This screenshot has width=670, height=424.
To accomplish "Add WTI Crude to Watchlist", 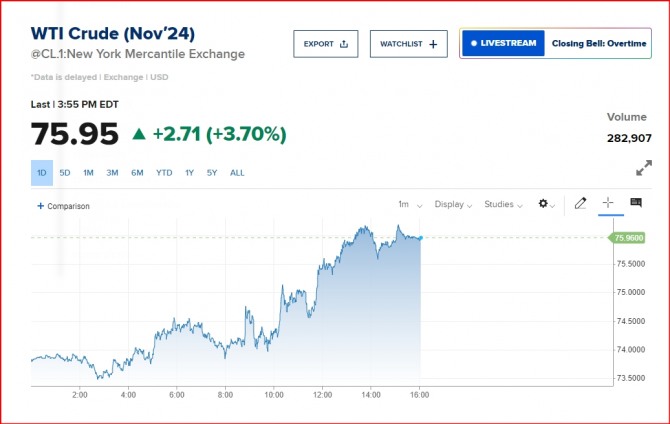I will point(408,44).
